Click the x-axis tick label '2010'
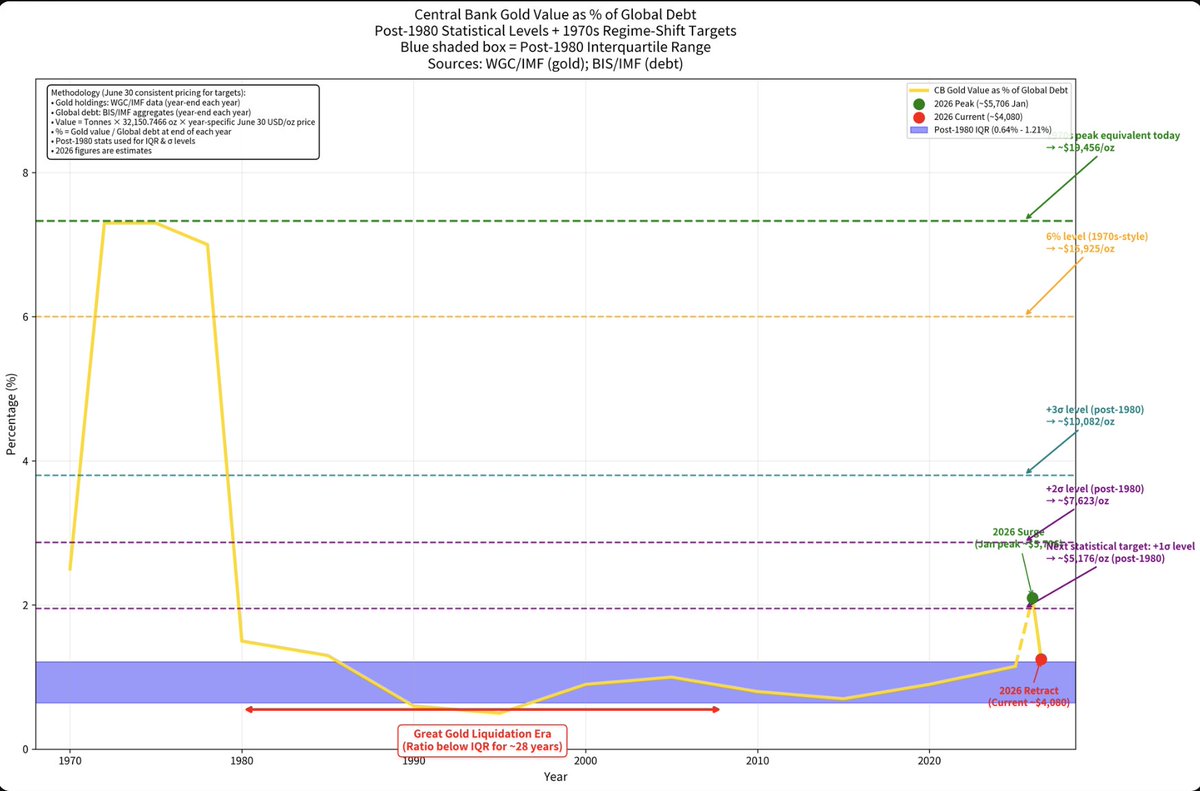The image size is (1200, 791). tap(757, 761)
